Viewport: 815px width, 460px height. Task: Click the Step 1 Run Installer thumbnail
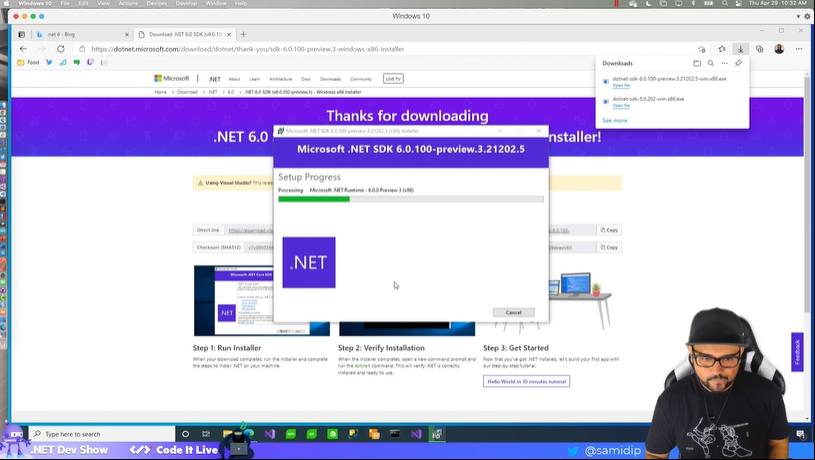[x=261, y=300]
